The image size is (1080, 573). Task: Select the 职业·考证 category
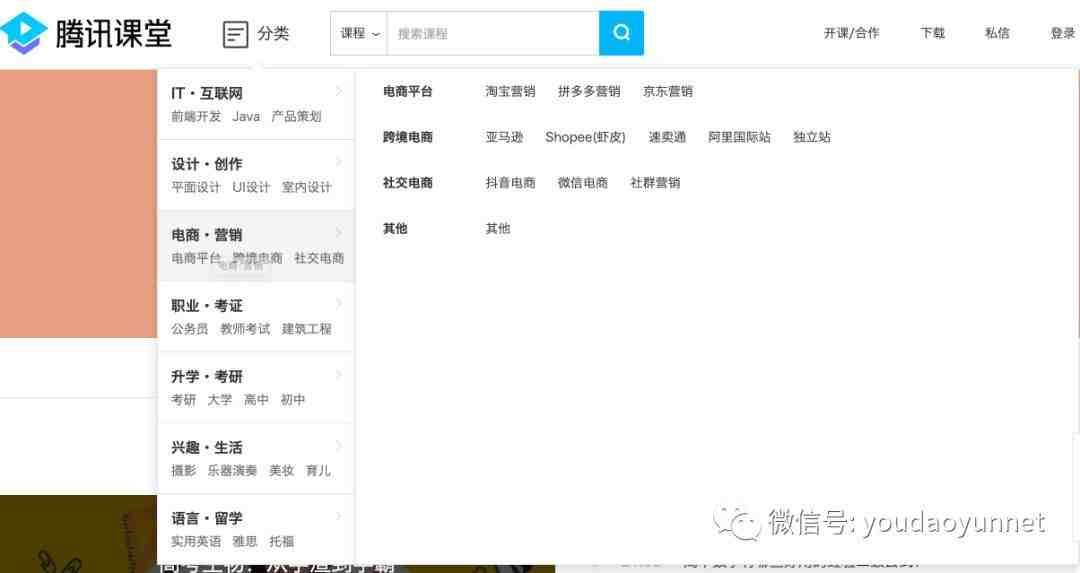click(x=207, y=306)
